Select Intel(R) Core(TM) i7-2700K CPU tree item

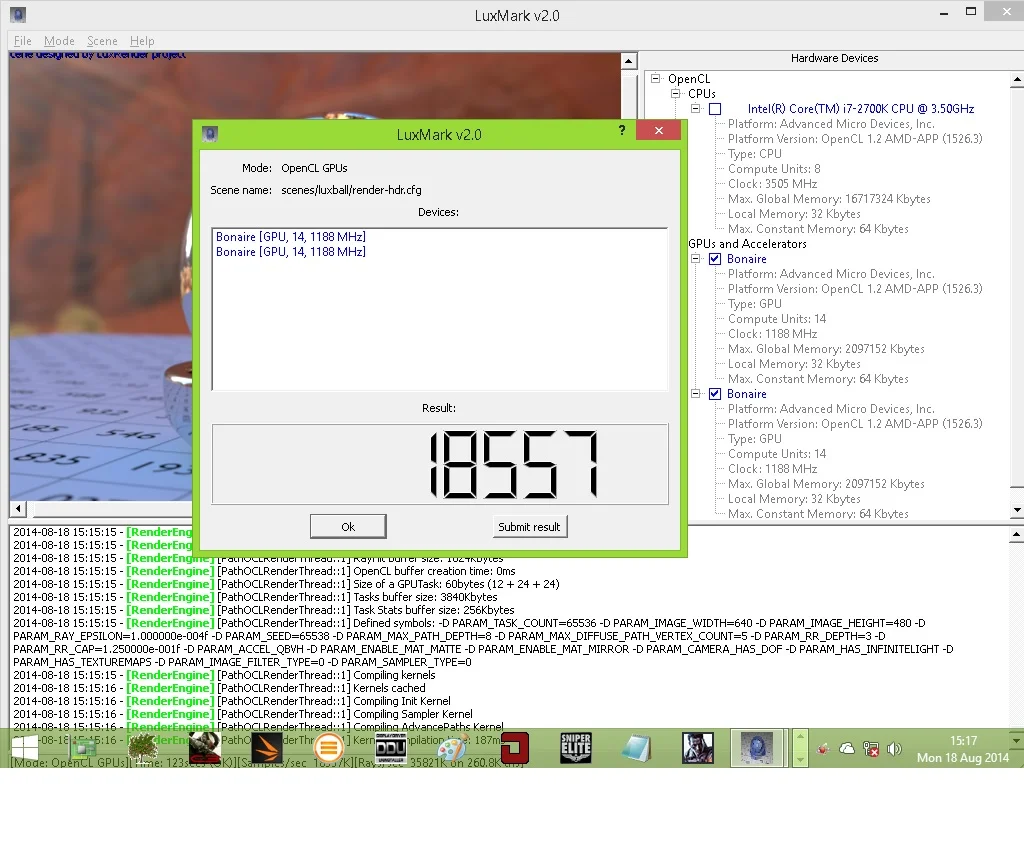point(861,108)
